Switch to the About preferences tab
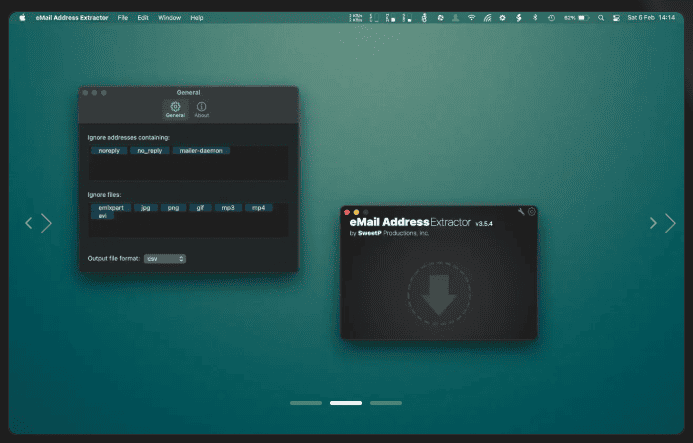Image resolution: width=693 pixels, height=443 pixels. [202, 109]
